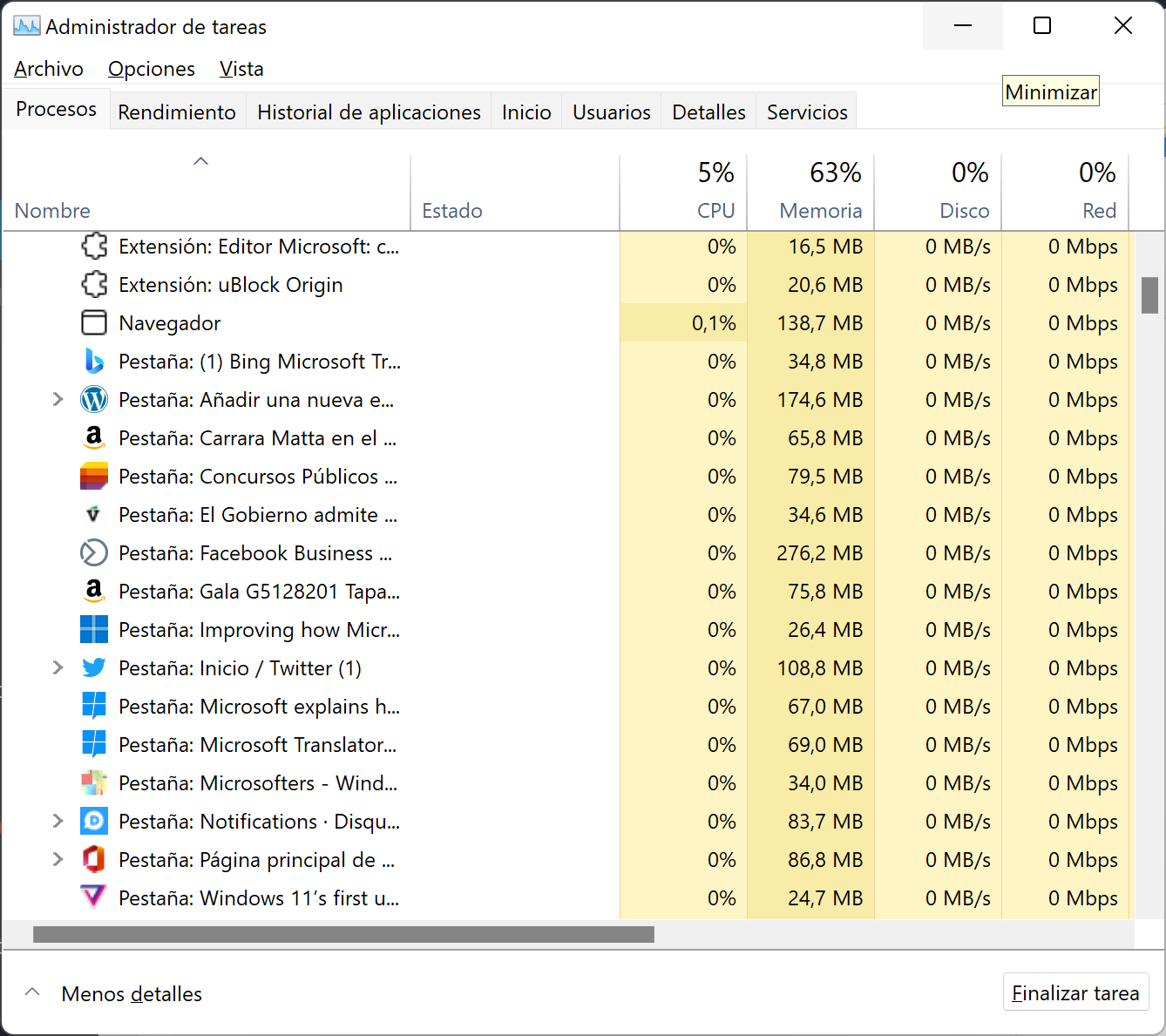The width and height of the screenshot is (1166, 1036).
Task: Sort by the Memoria column header
Action: point(810,193)
